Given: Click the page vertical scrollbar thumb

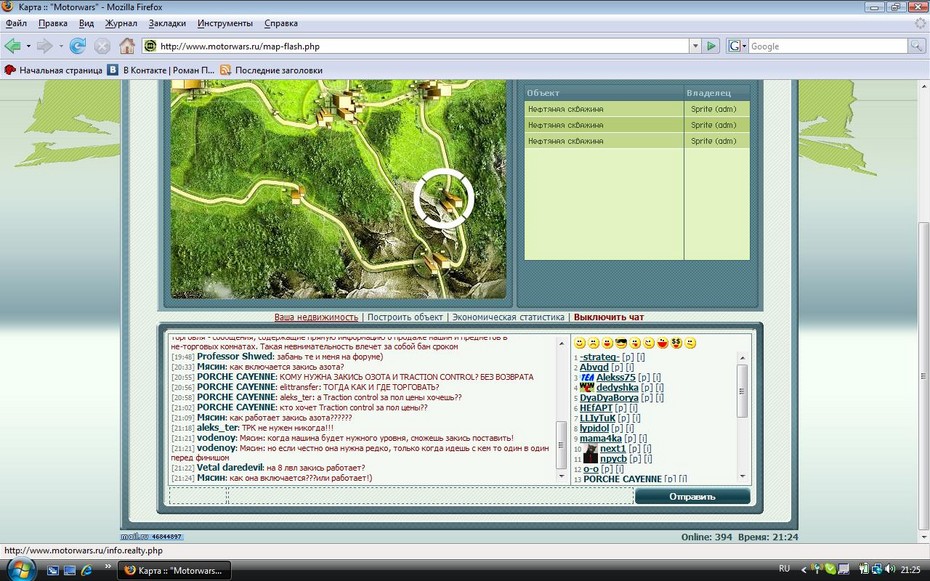Looking at the screenshot, I should click(923, 376).
